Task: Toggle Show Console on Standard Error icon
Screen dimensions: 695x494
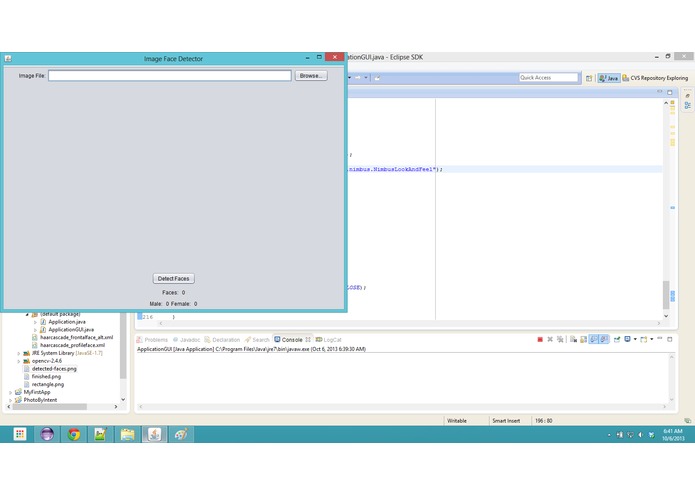Action: pyautogui.click(x=604, y=339)
